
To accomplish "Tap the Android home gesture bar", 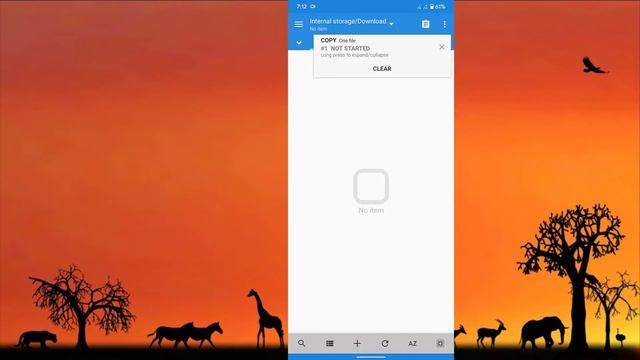I will [371, 357].
